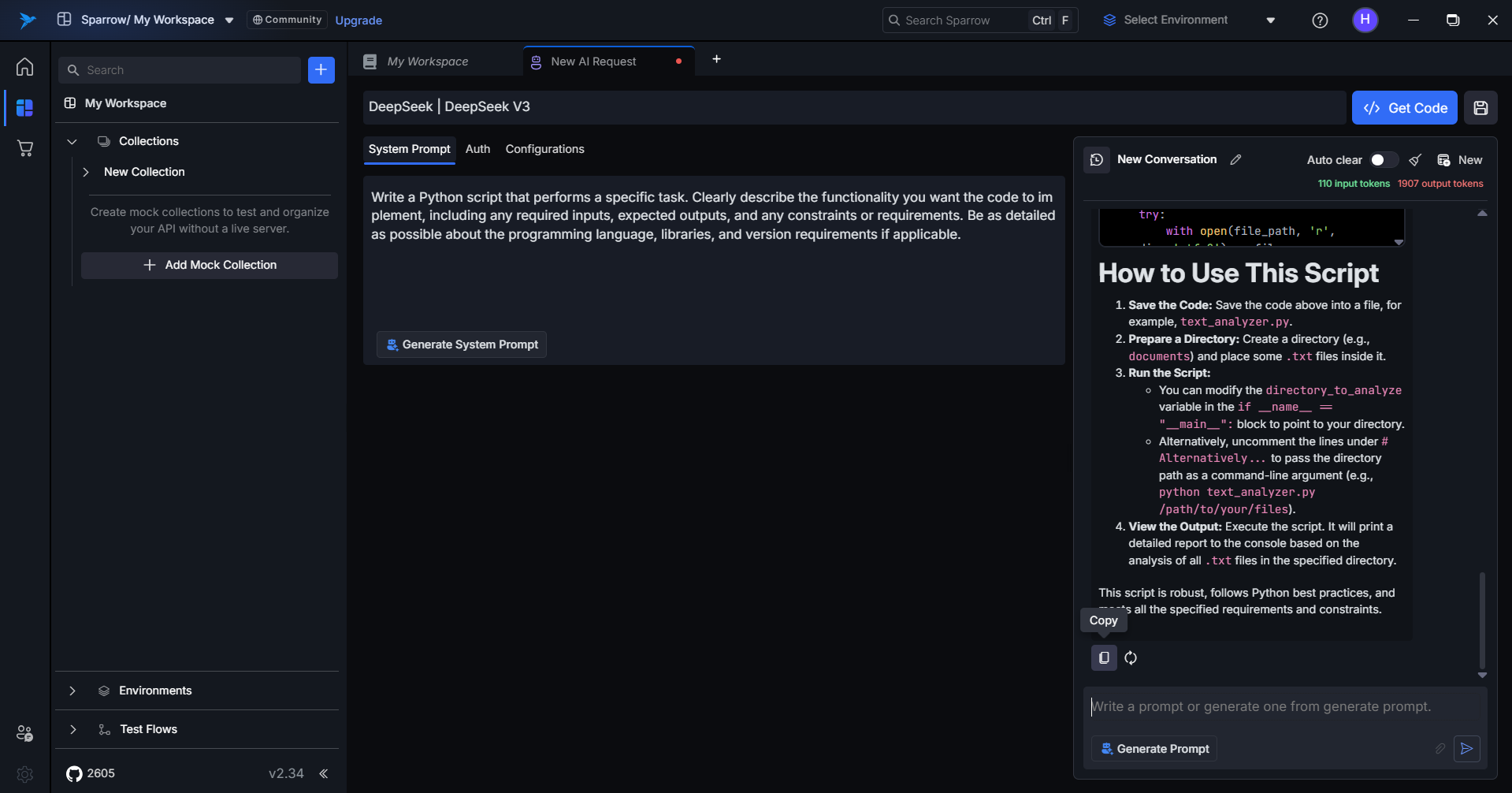Expand the Environments section

pyautogui.click(x=72, y=691)
